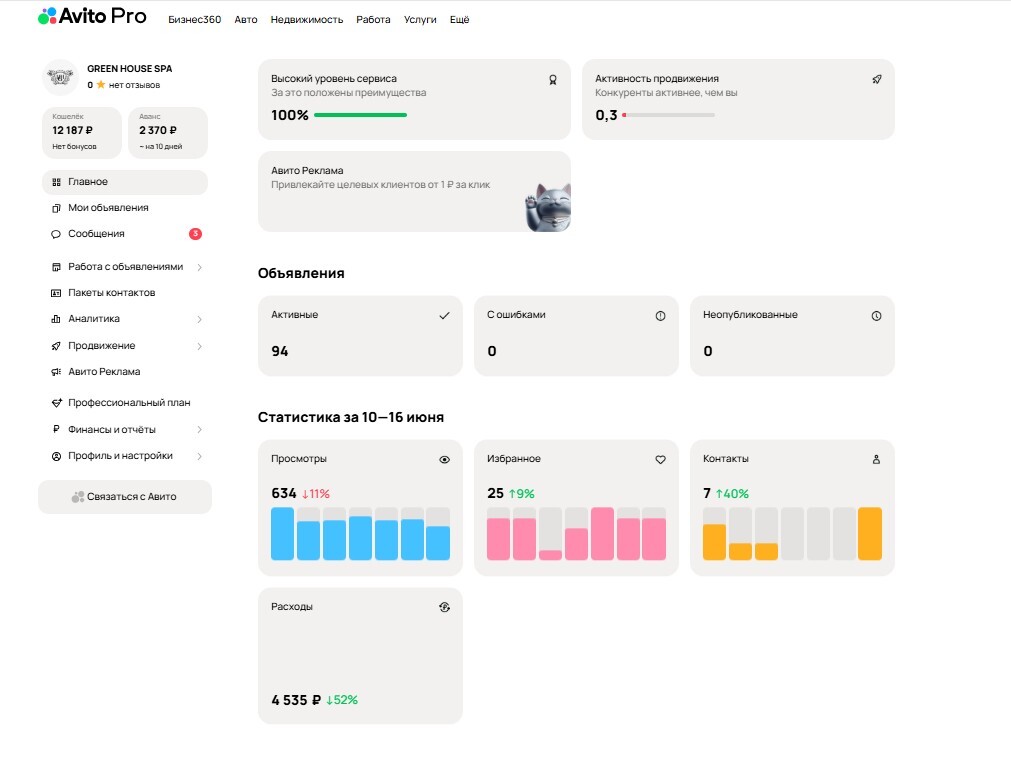Image resolution: width=1011 pixels, height=760 pixels.
Task: Open the Пакеты контактов link
Action: click(x=112, y=293)
